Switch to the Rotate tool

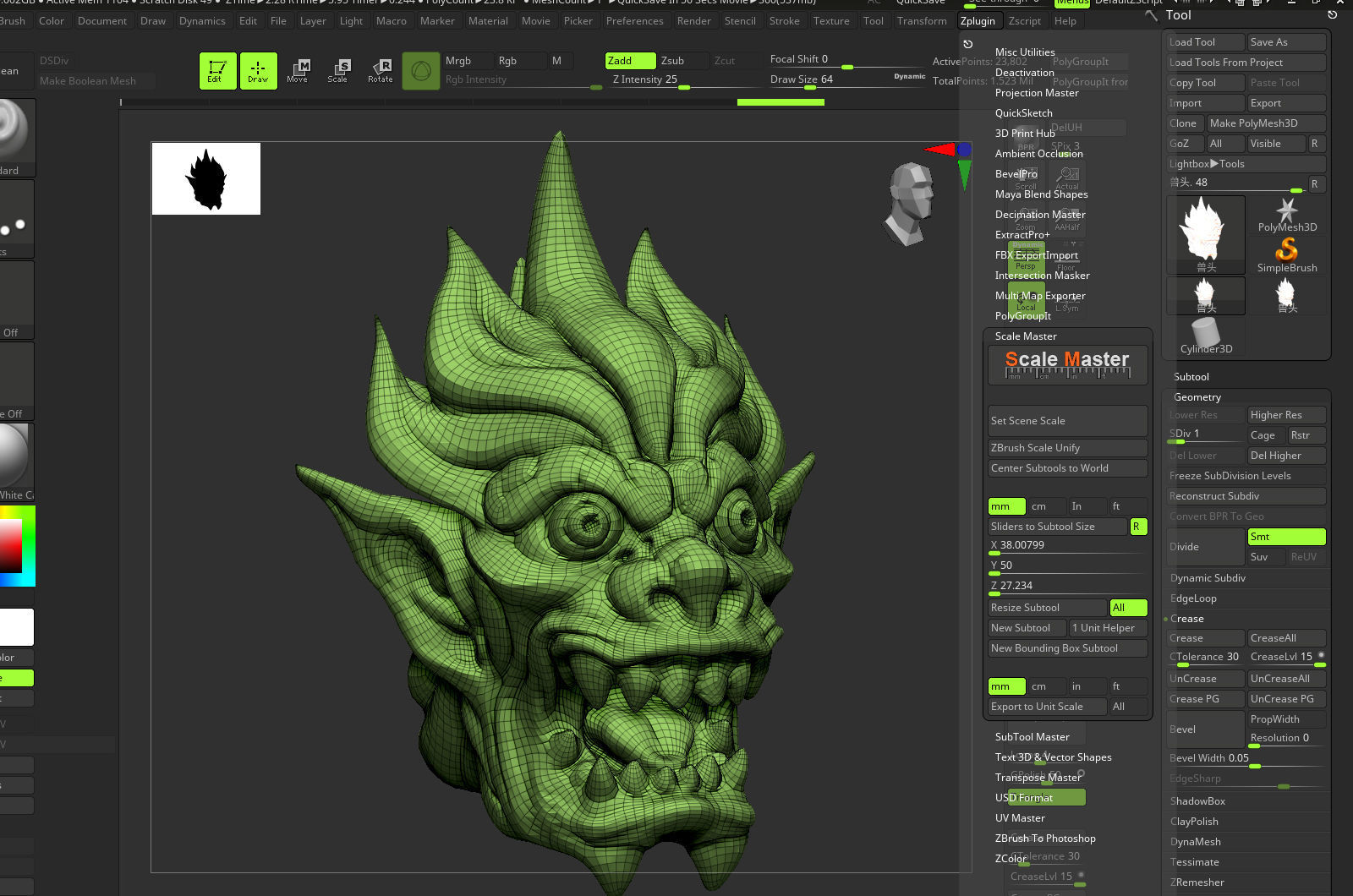(x=381, y=71)
